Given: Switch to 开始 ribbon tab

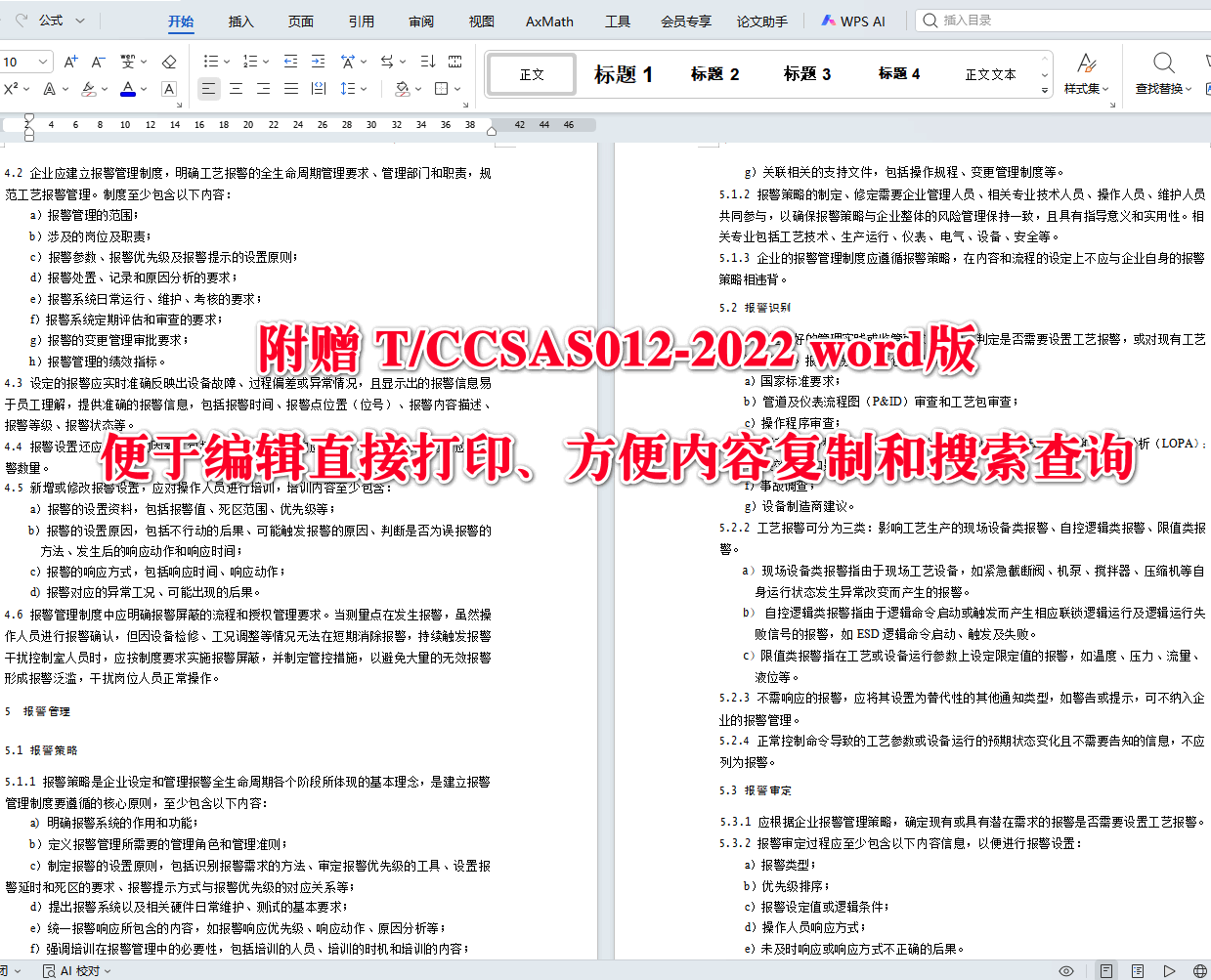Looking at the screenshot, I should click(x=181, y=21).
